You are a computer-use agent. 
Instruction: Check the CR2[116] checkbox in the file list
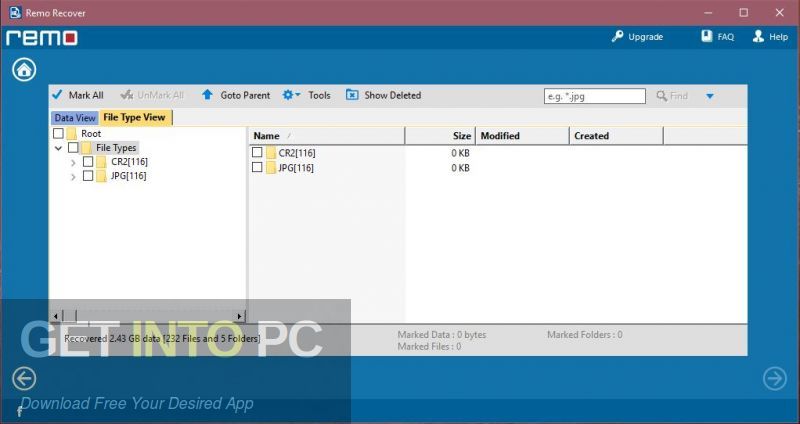257,152
